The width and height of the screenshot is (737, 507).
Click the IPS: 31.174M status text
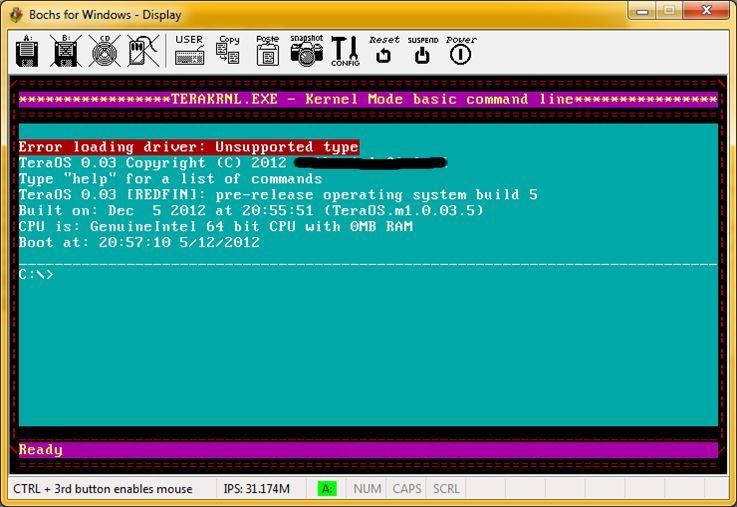(x=257, y=489)
